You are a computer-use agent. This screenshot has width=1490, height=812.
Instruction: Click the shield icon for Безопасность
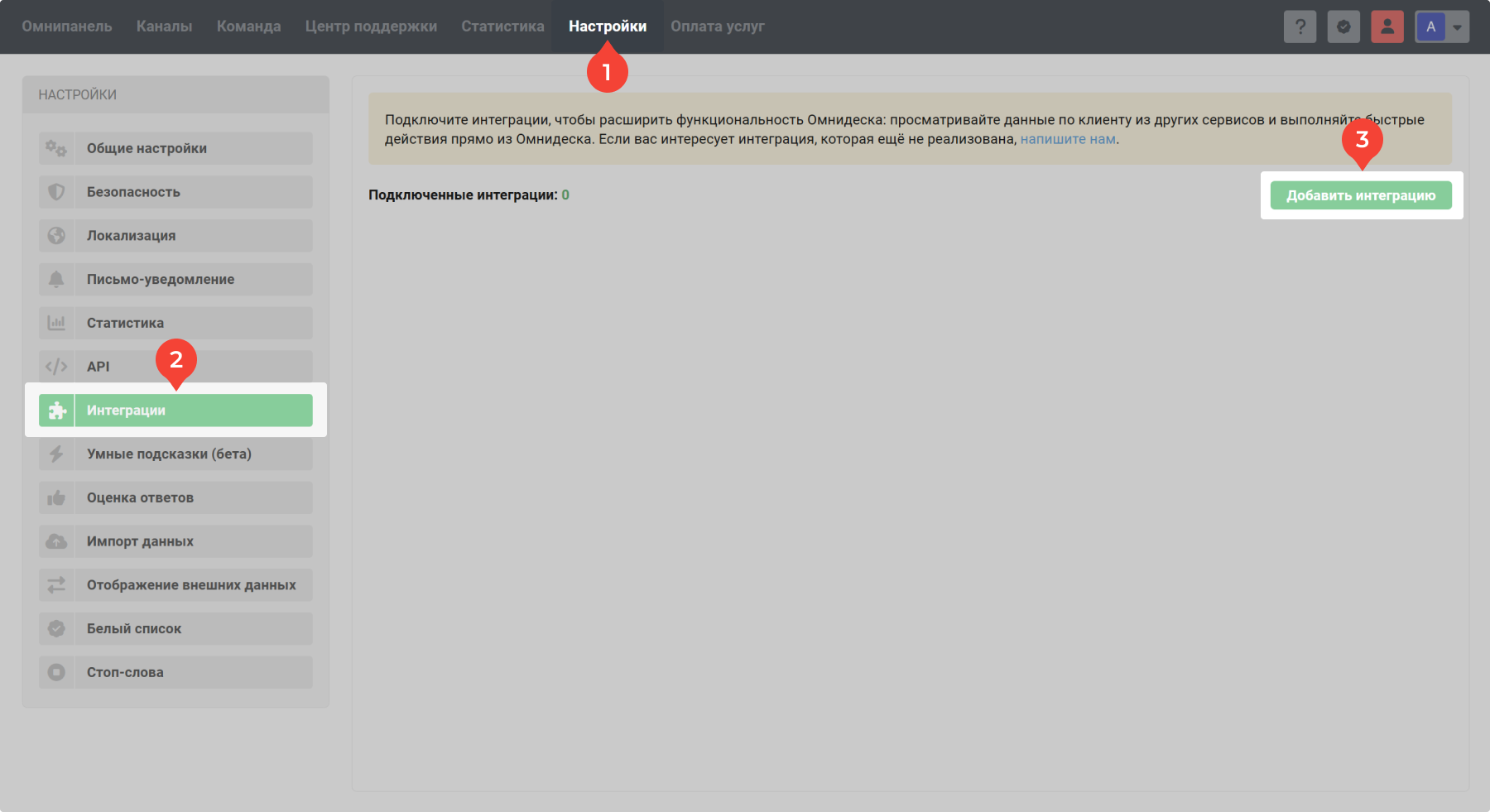(x=56, y=192)
